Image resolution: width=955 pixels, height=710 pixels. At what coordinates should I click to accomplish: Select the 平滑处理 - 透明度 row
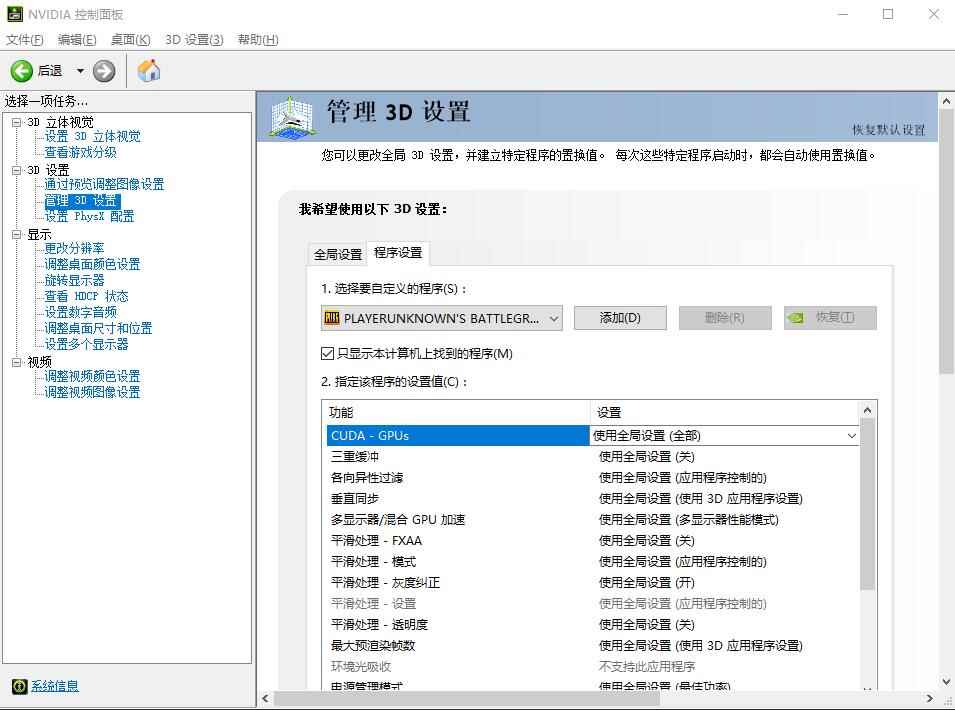pyautogui.click(x=593, y=625)
